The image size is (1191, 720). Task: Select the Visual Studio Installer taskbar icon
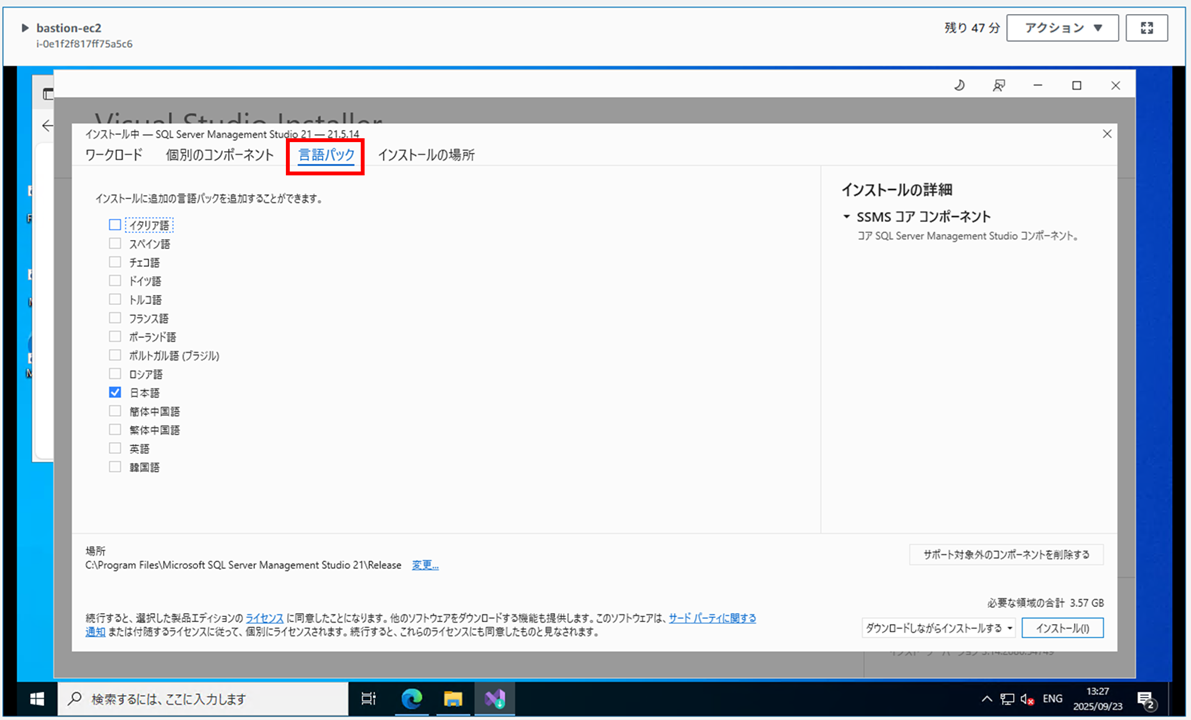(494, 699)
